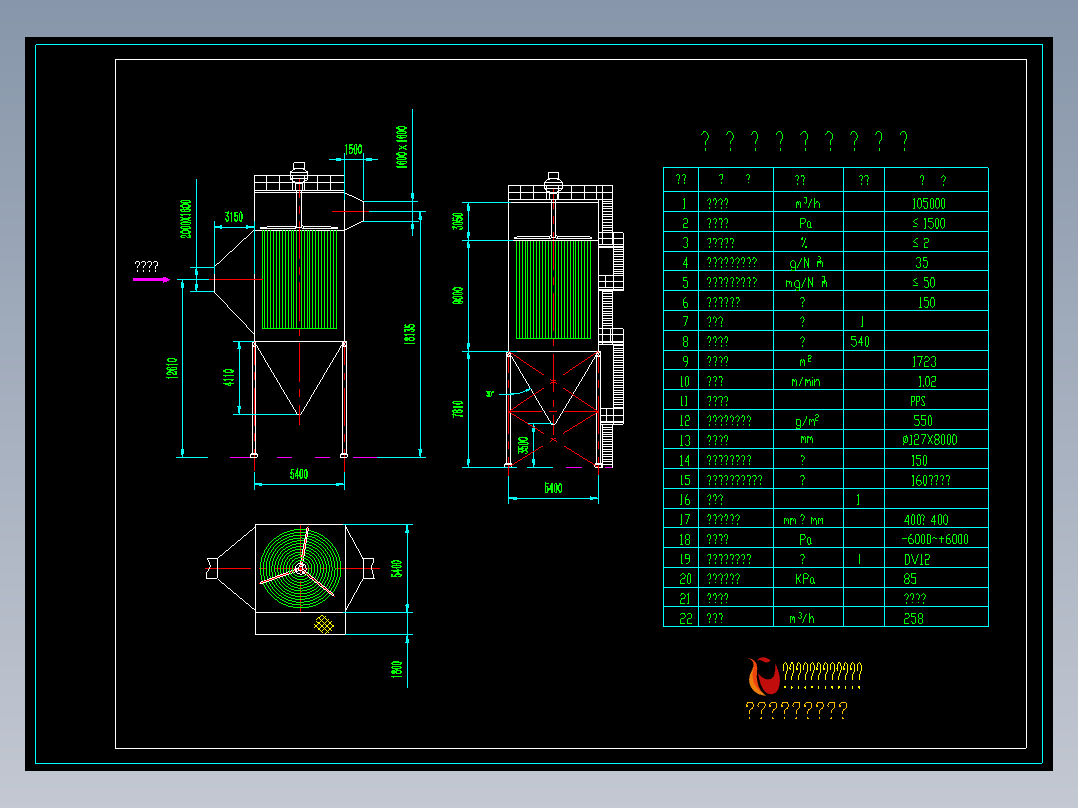Screen dimensions: 1078x808
Task: Click the 18135 overall height dimension
Action: pos(410,334)
